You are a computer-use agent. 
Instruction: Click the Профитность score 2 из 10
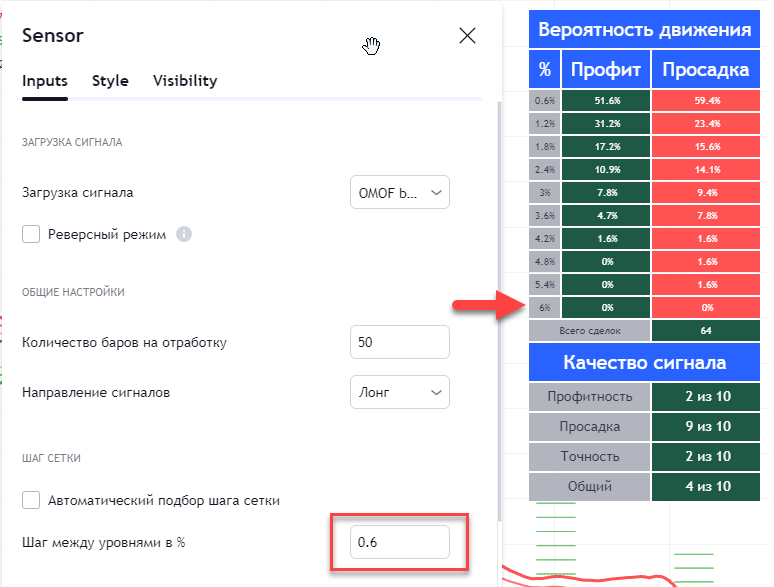(x=708, y=397)
